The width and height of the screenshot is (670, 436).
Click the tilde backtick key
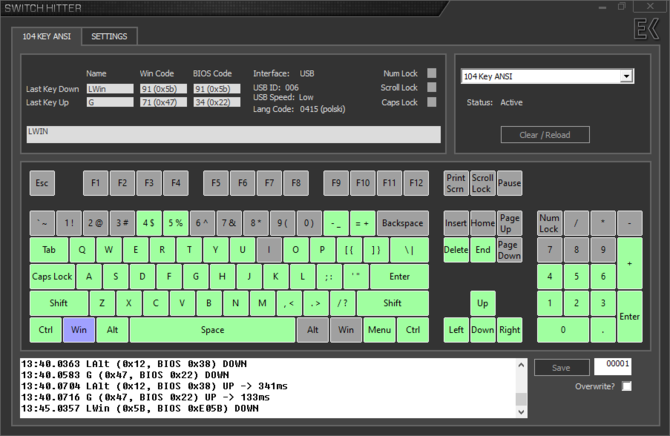point(42,223)
